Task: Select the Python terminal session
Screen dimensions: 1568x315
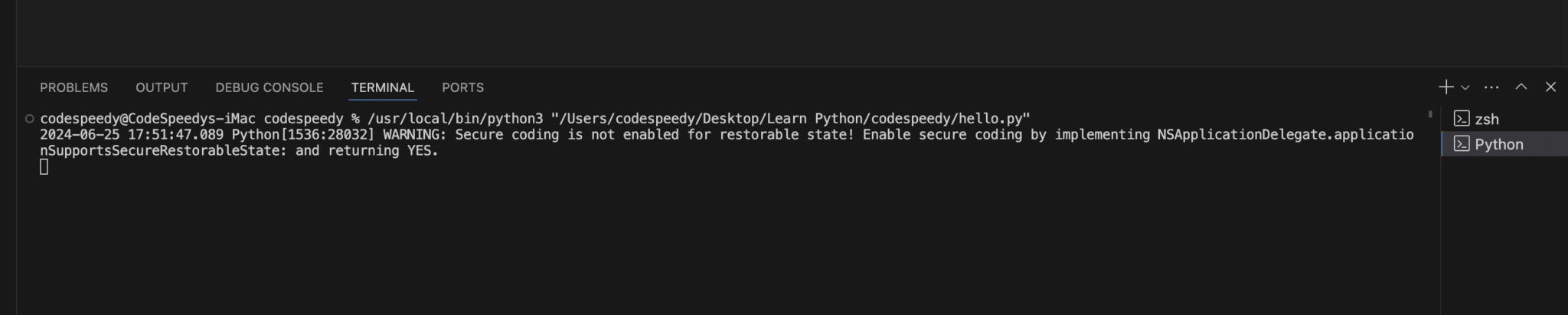Action: tap(1504, 144)
